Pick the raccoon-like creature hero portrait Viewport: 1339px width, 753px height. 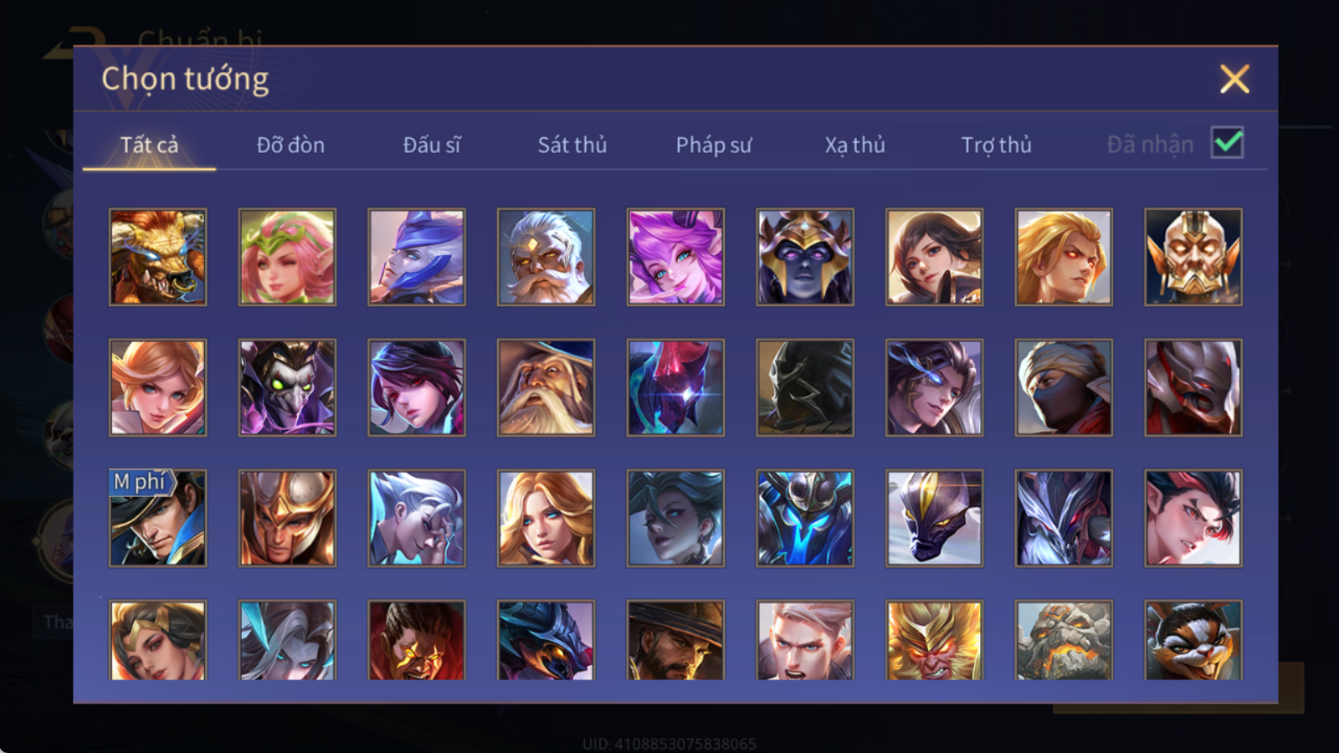pos(1193,640)
